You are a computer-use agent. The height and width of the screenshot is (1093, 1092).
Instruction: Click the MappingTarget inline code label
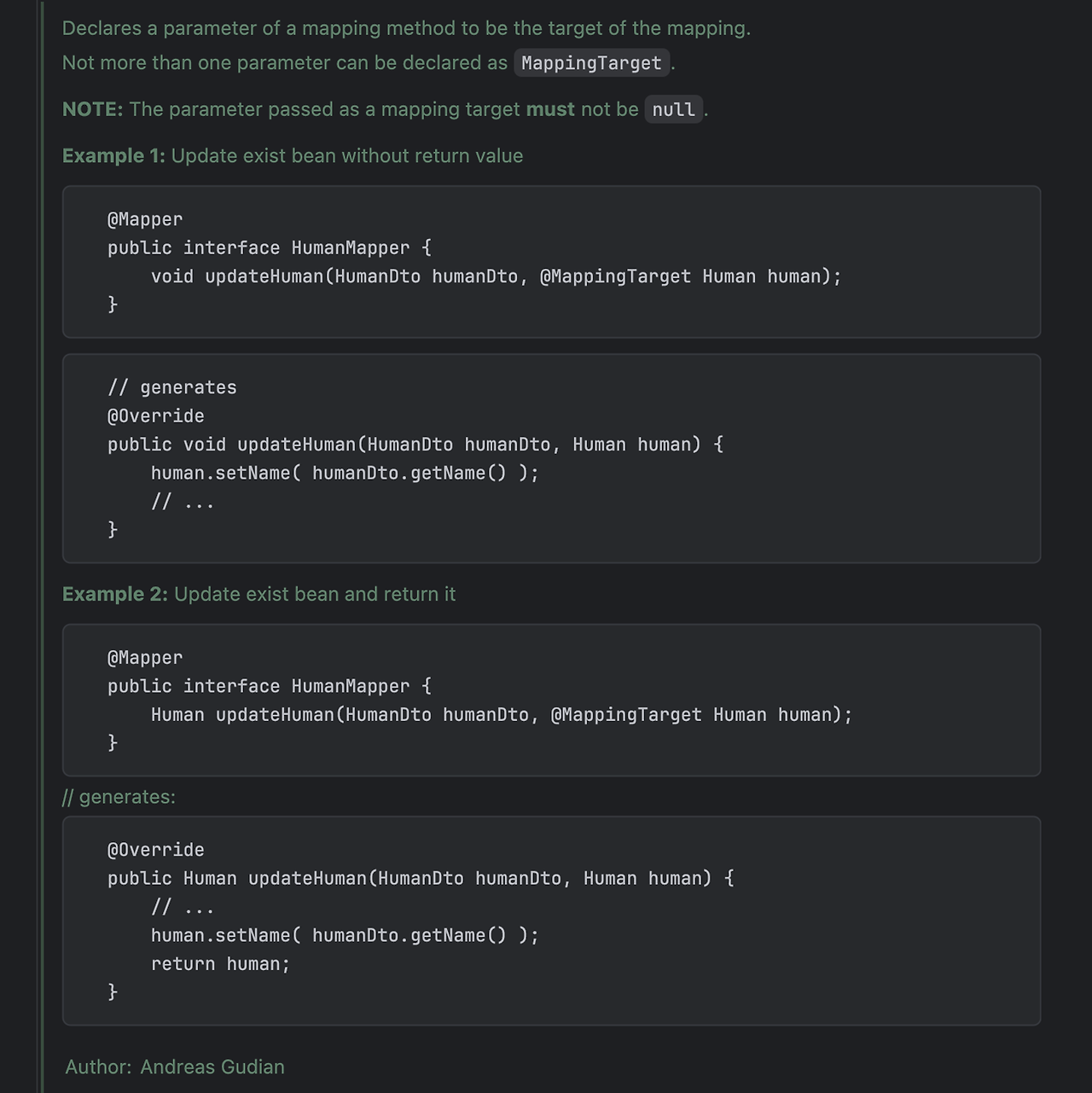tap(591, 63)
